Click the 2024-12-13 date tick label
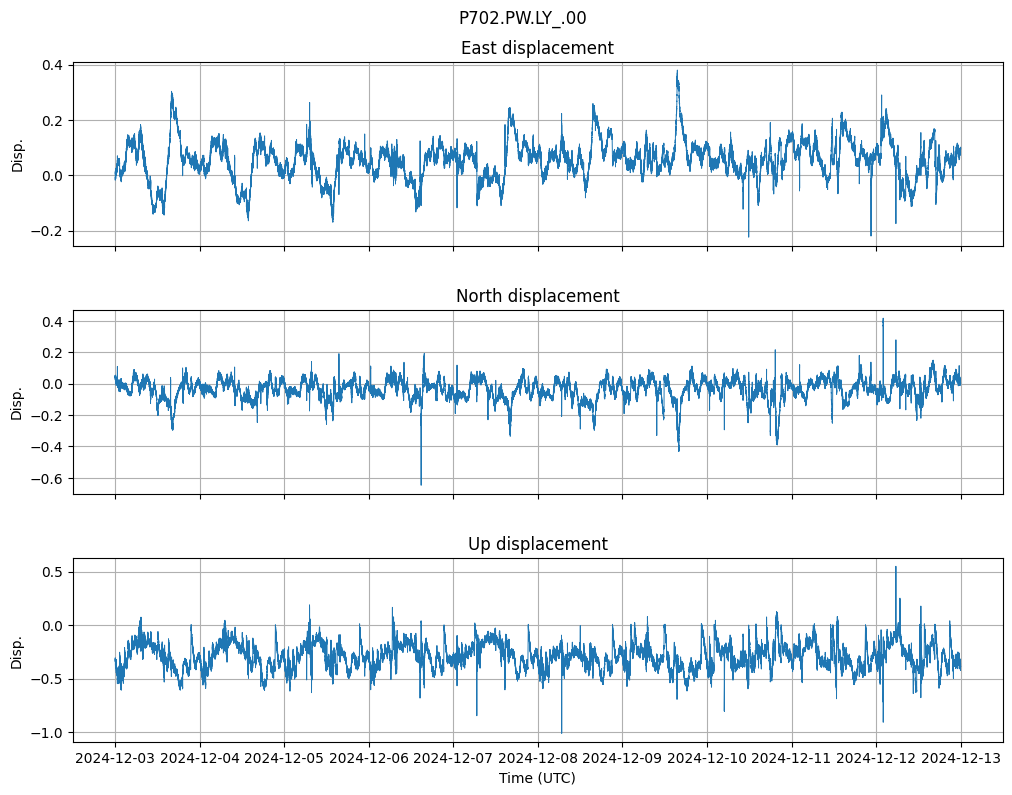This screenshot has width=1012, height=795. pyautogui.click(x=961, y=758)
